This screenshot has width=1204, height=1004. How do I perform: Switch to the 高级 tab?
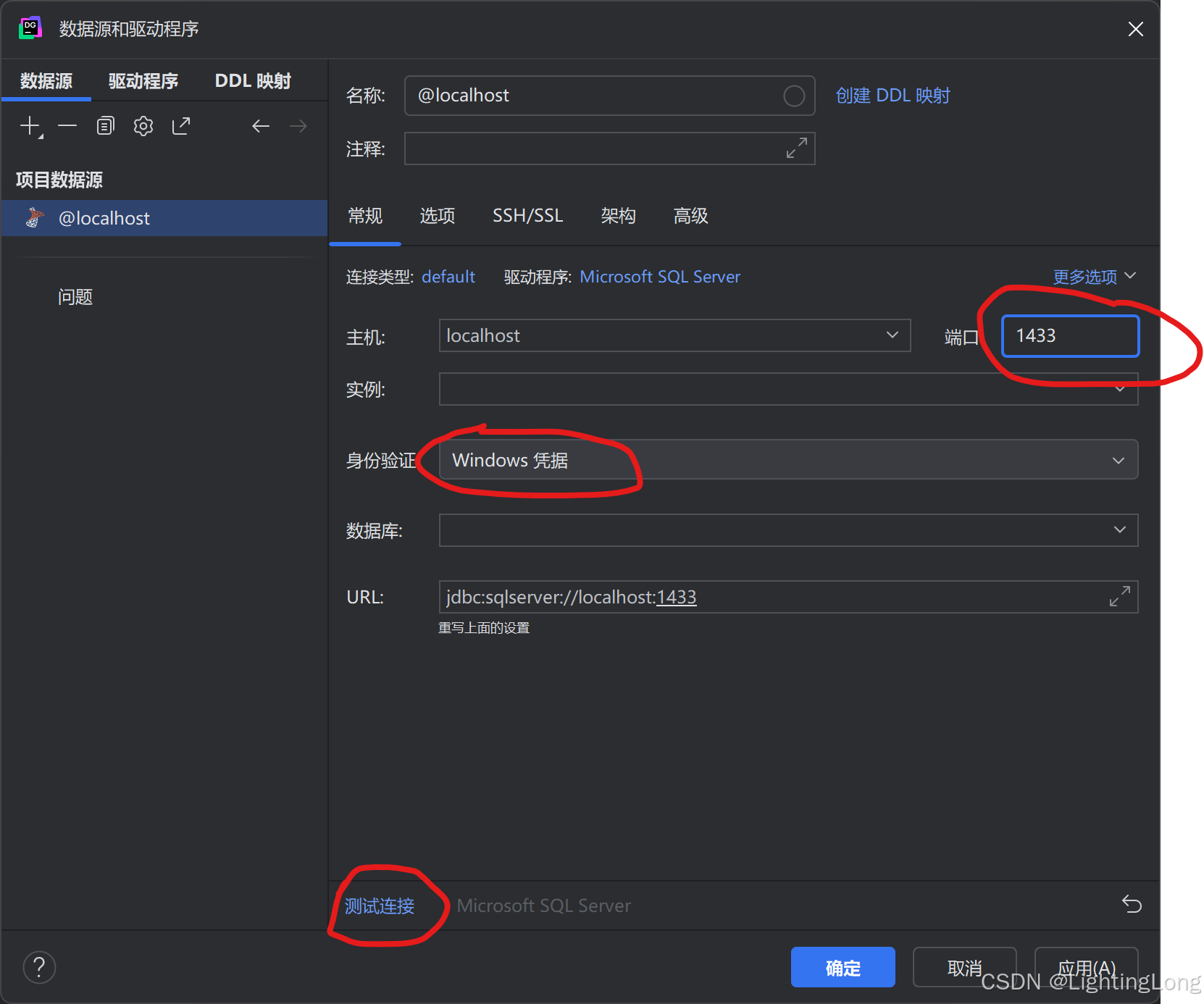[x=691, y=216]
